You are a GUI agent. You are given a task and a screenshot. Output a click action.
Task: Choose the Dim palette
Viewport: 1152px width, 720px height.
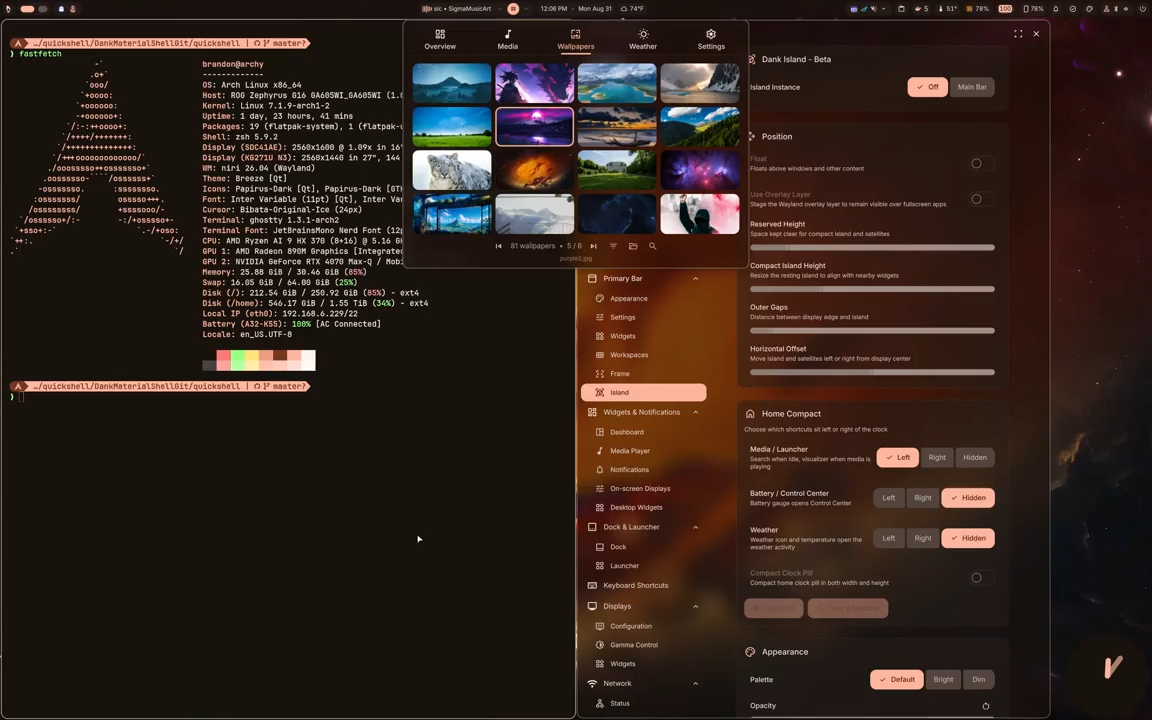click(979, 680)
